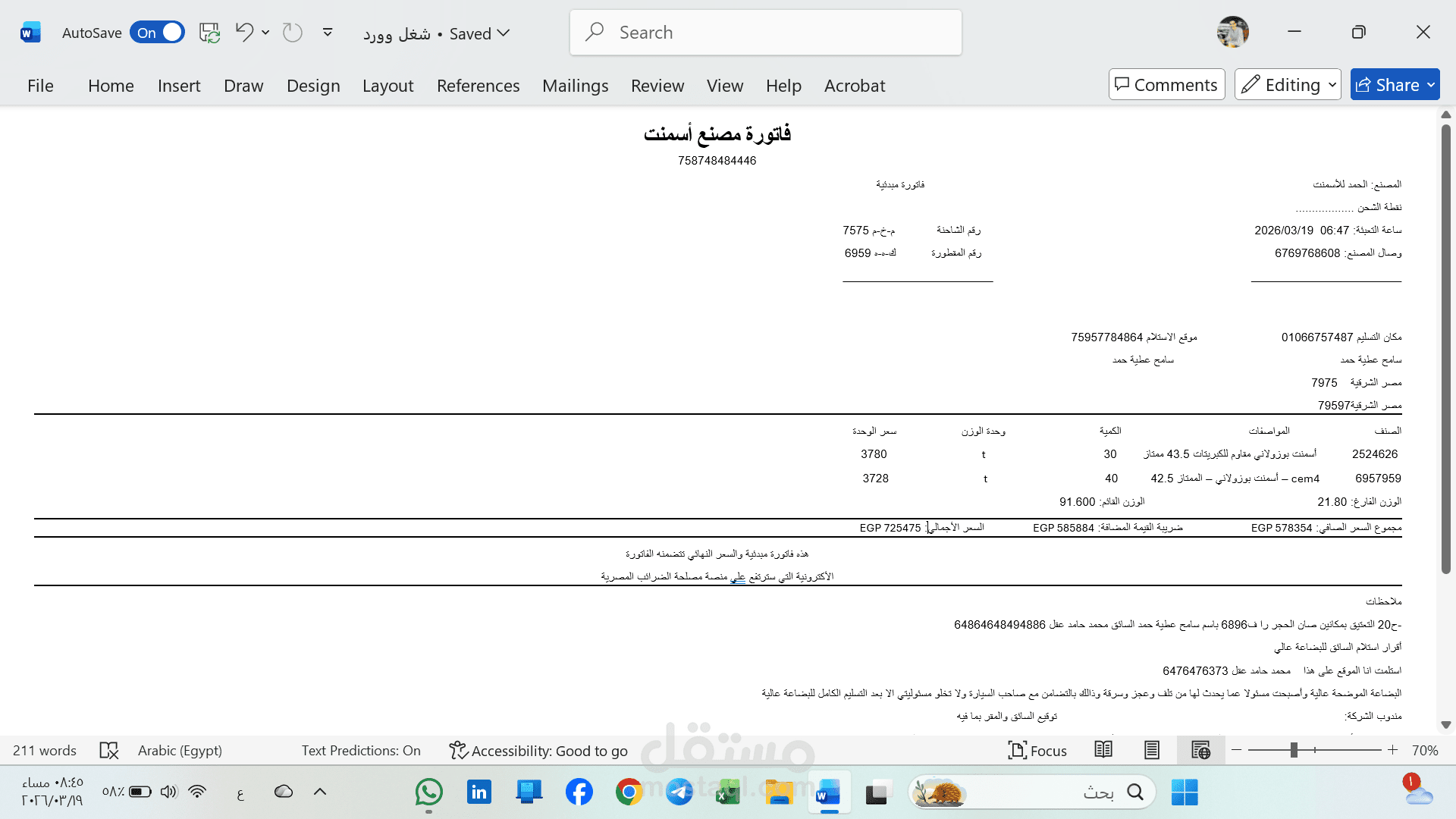
Task: Toggle Text Predictions from the status bar
Action: click(361, 750)
